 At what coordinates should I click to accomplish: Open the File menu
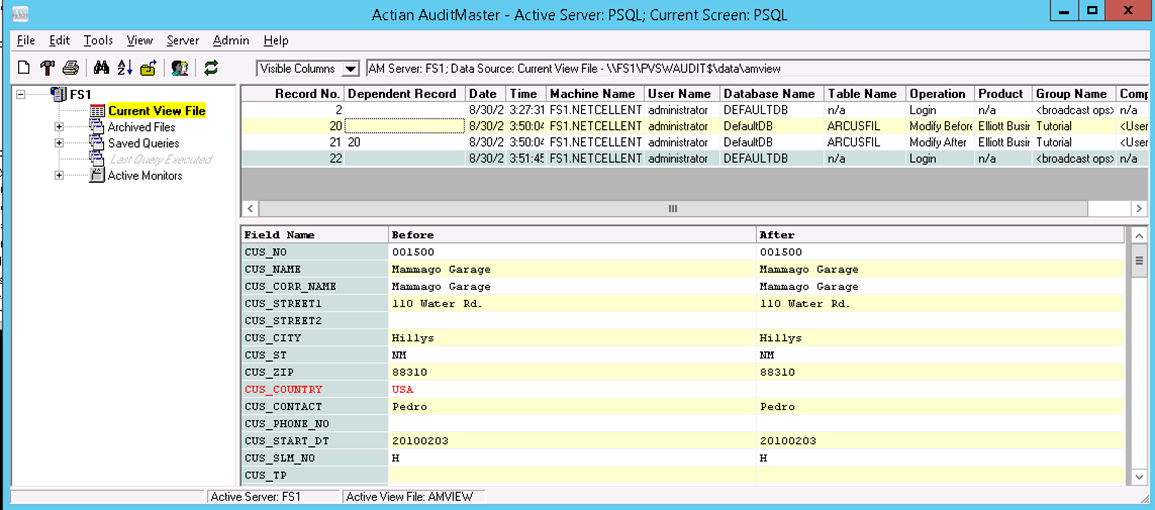[26, 41]
